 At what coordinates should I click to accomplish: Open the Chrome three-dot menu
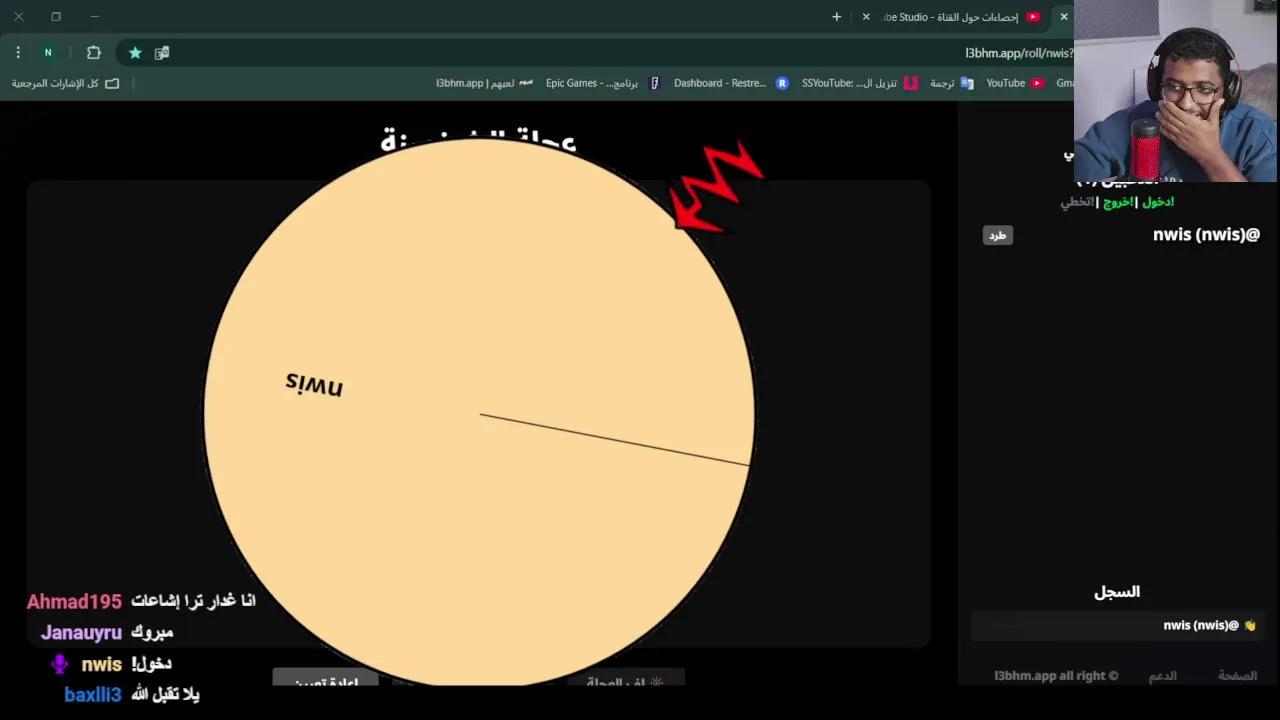18,52
